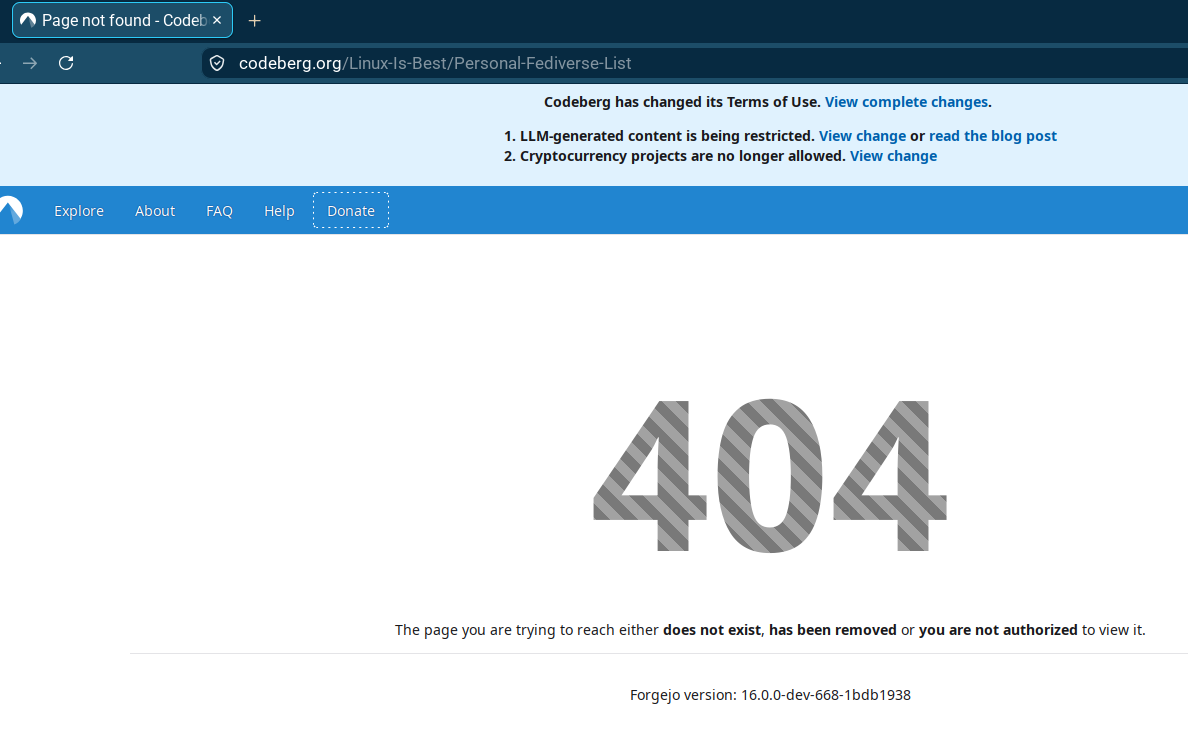The image size is (1188, 733).
Task: Open the shield tracking protection icon
Action: [217, 63]
